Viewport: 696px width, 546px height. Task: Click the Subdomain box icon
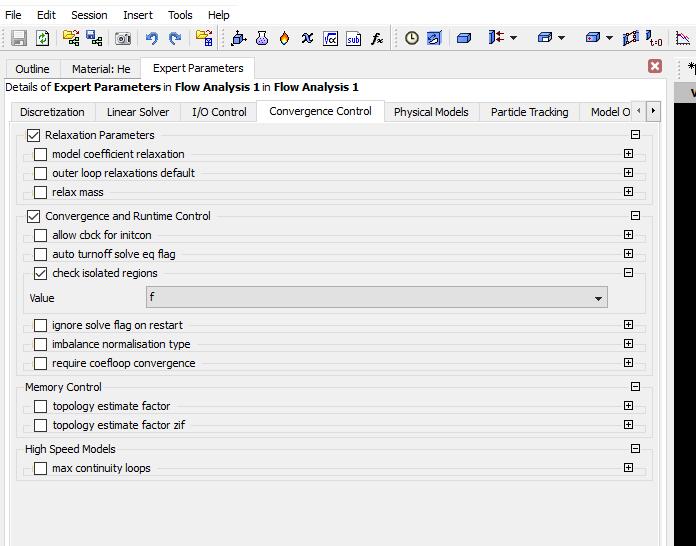[544, 38]
